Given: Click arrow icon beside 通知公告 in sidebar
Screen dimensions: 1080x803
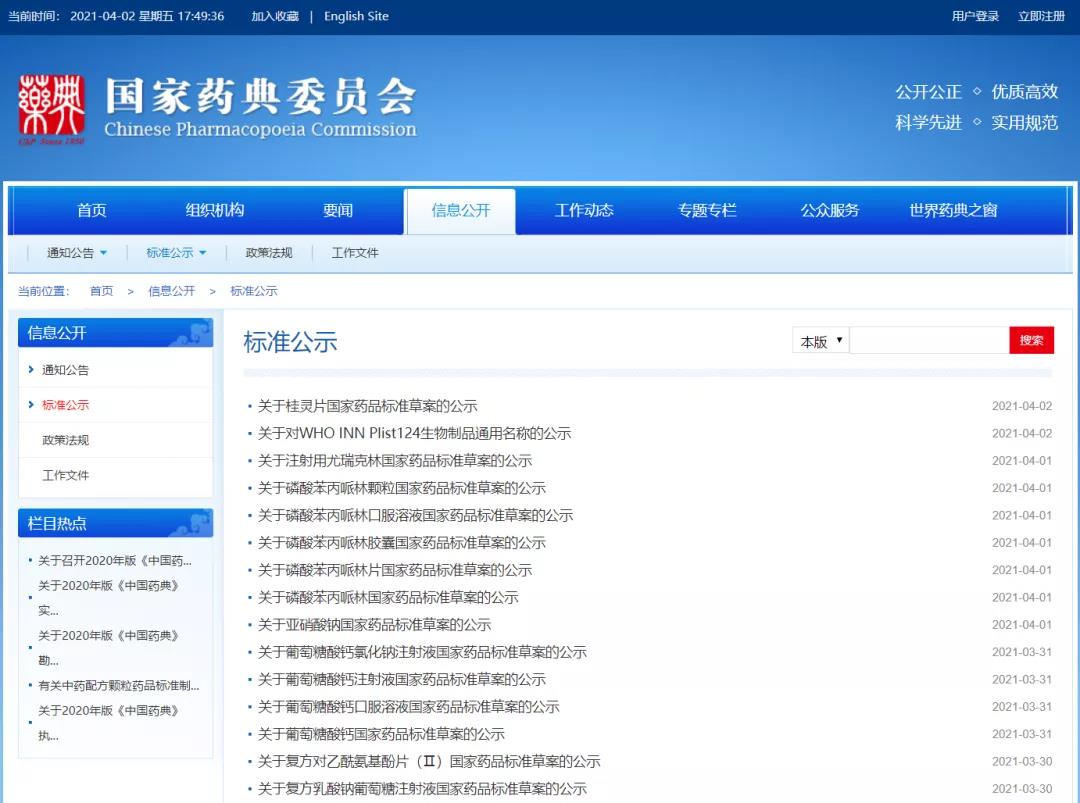Looking at the screenshot, I should 31,370.
